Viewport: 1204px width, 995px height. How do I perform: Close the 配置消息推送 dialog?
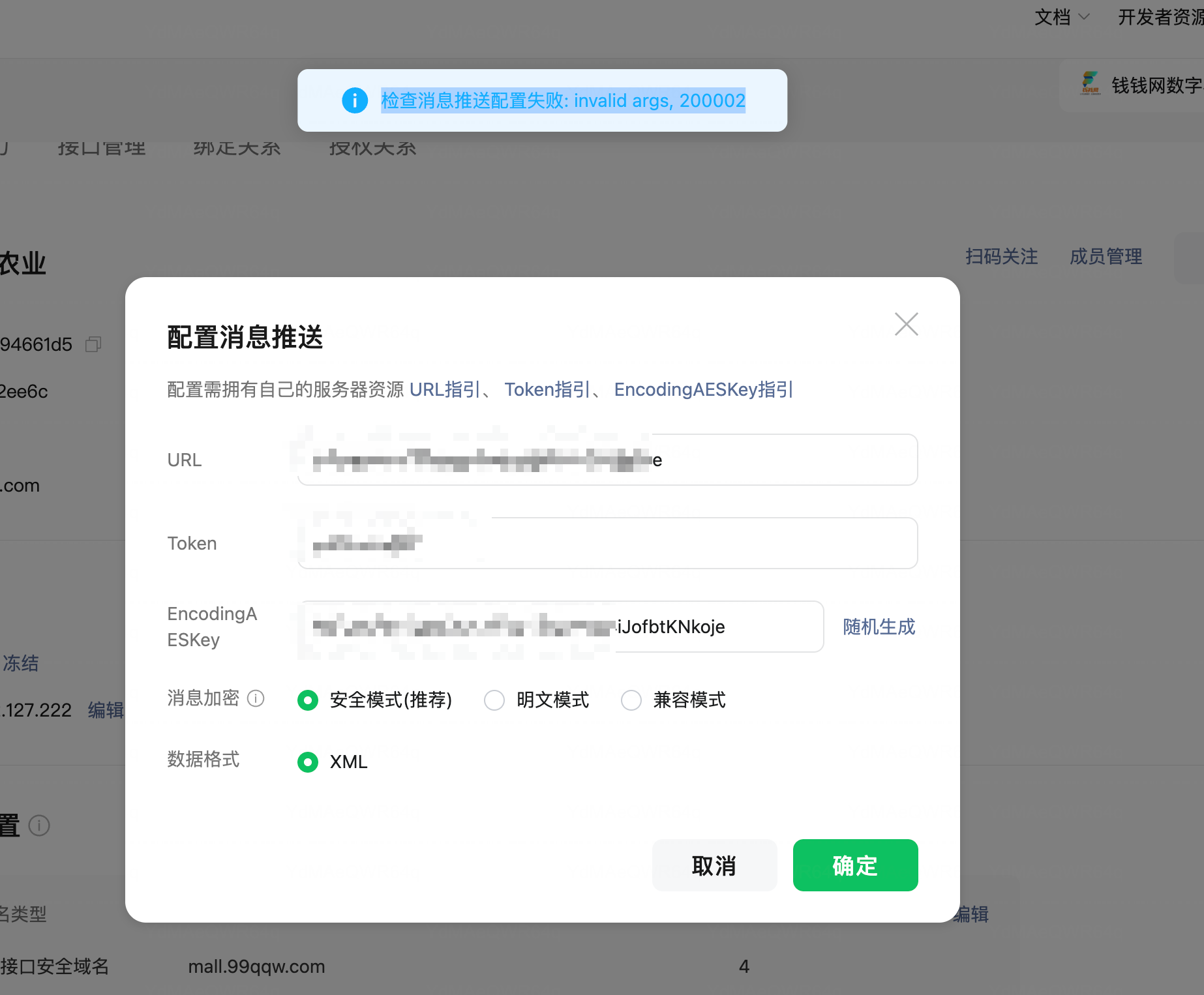coord(907,324)
